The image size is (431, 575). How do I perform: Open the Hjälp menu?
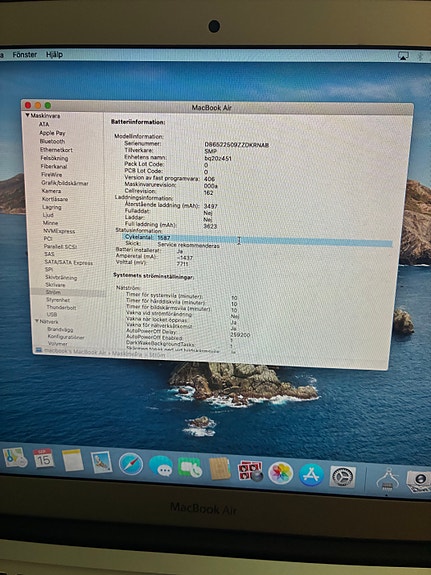point(54,55)
